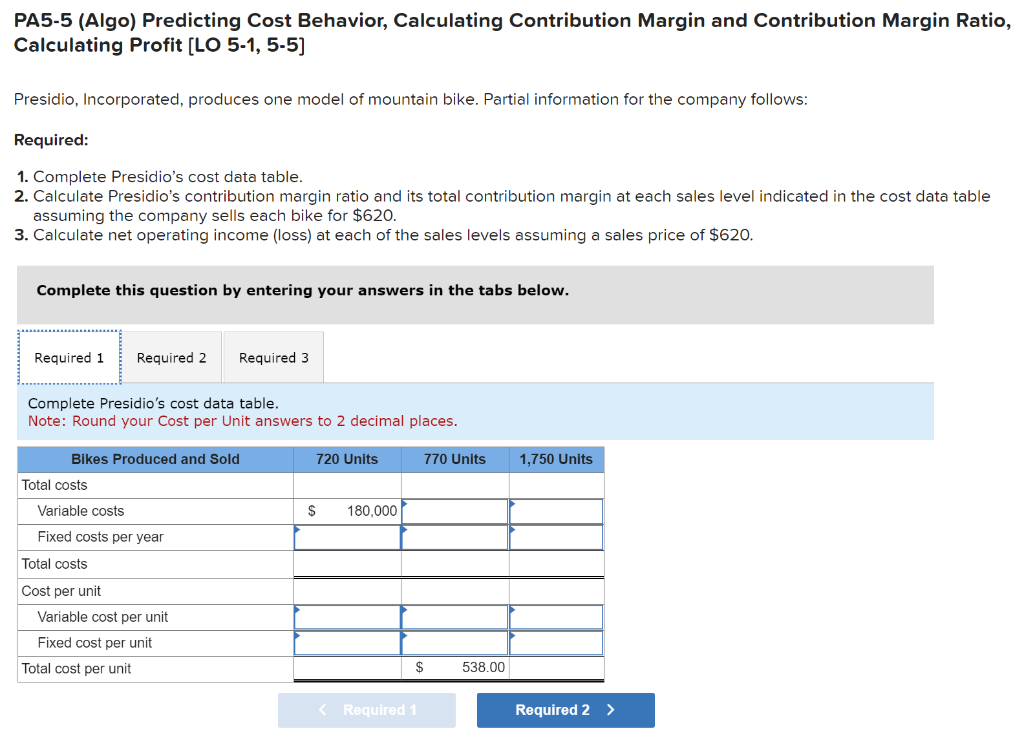Click the Fixed costs per year cell under 770 Units
The height and width of the screenshot is (740, 1024).
(x=453, y=537)
